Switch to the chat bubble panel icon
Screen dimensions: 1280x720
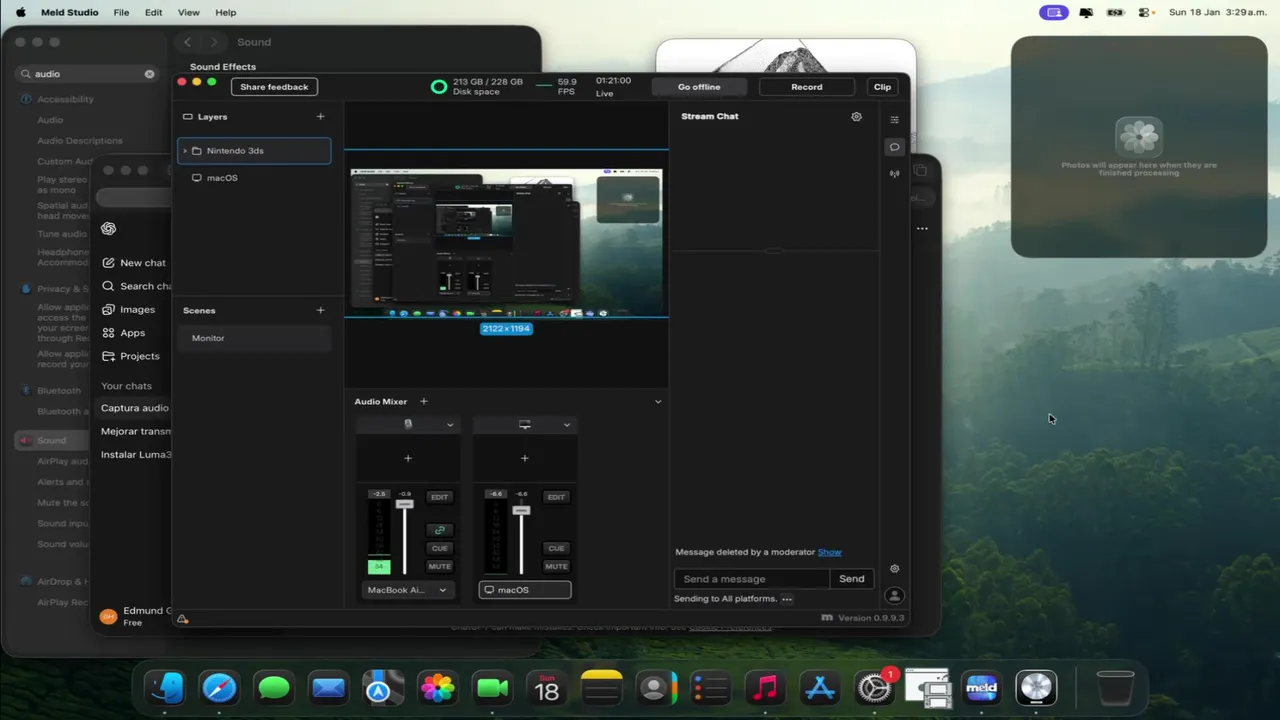(894, 147)
